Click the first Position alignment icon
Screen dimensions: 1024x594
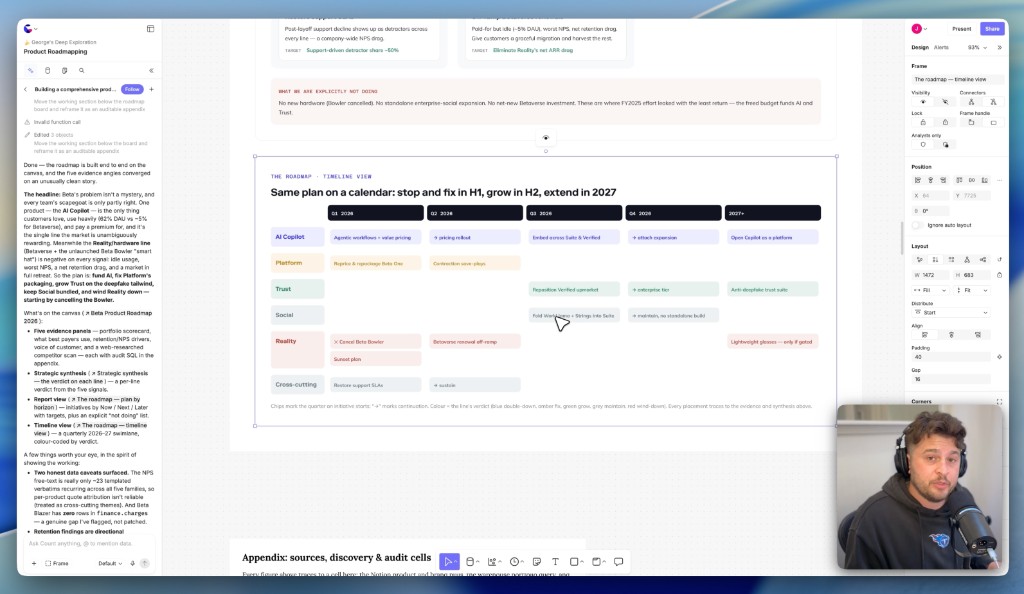click(x=918, y=180)
